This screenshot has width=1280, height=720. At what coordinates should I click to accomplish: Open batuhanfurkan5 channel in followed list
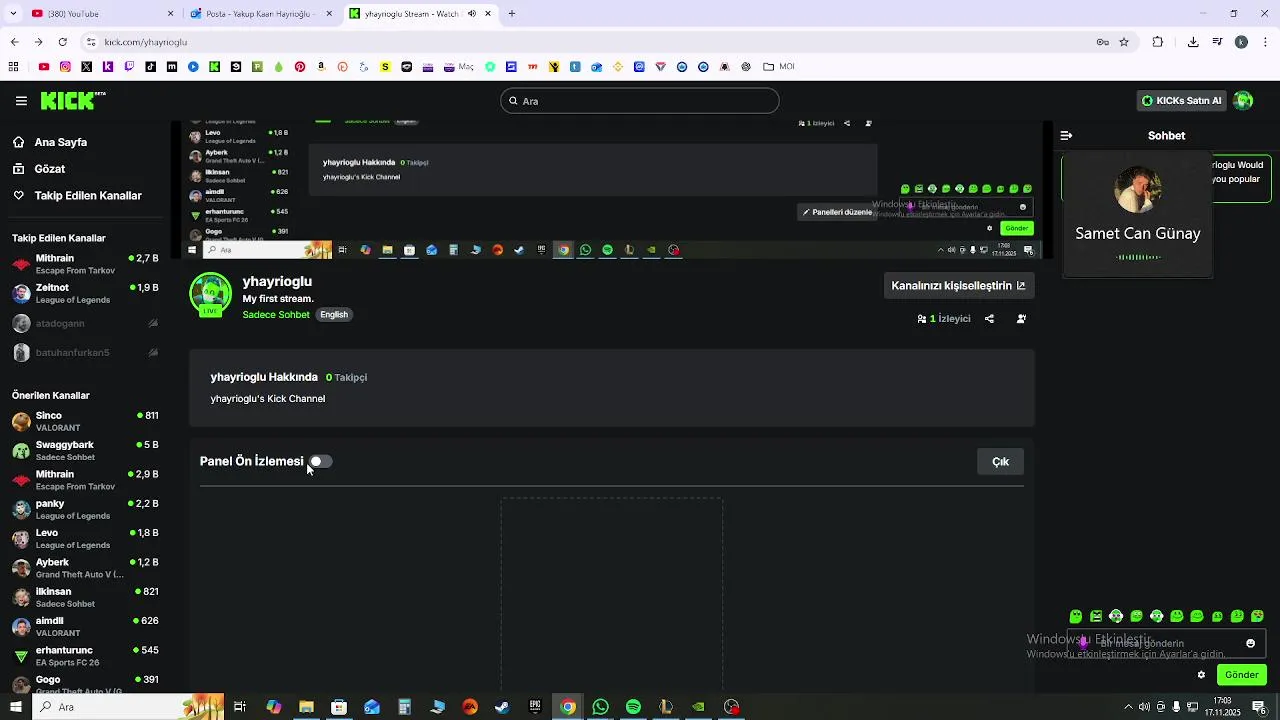85,352
